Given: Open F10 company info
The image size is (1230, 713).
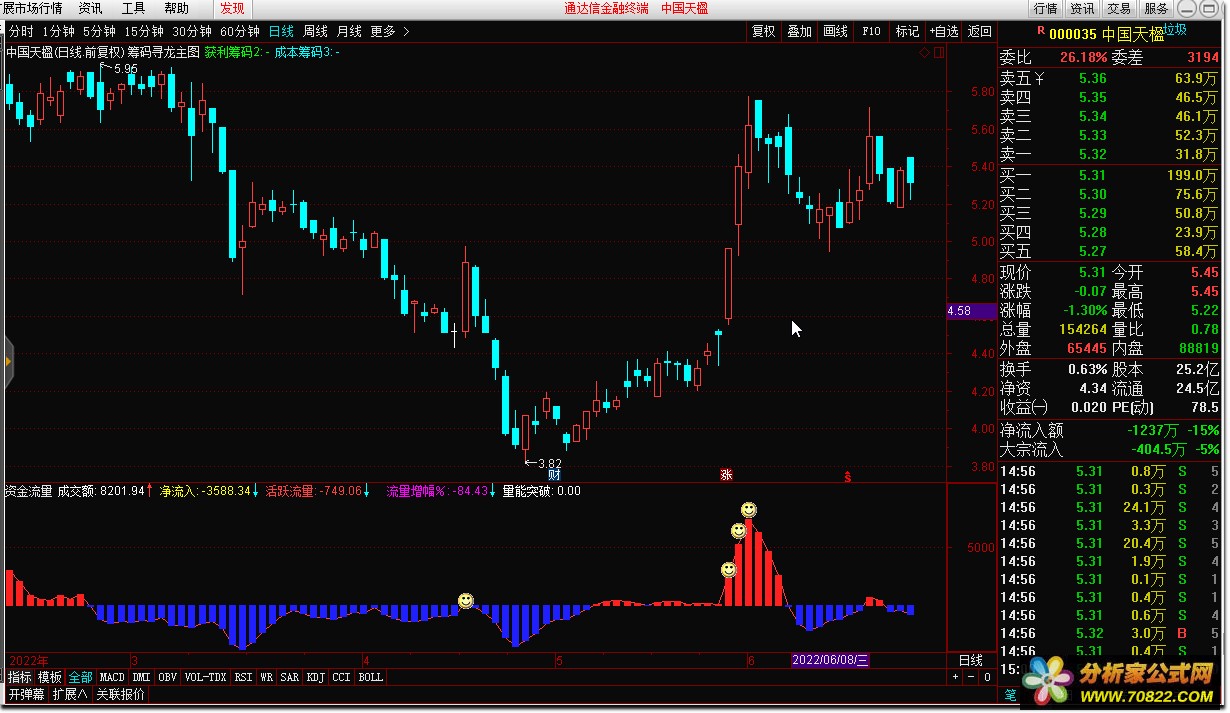Looking at the screenshot, I should click(x=871, y=31).
